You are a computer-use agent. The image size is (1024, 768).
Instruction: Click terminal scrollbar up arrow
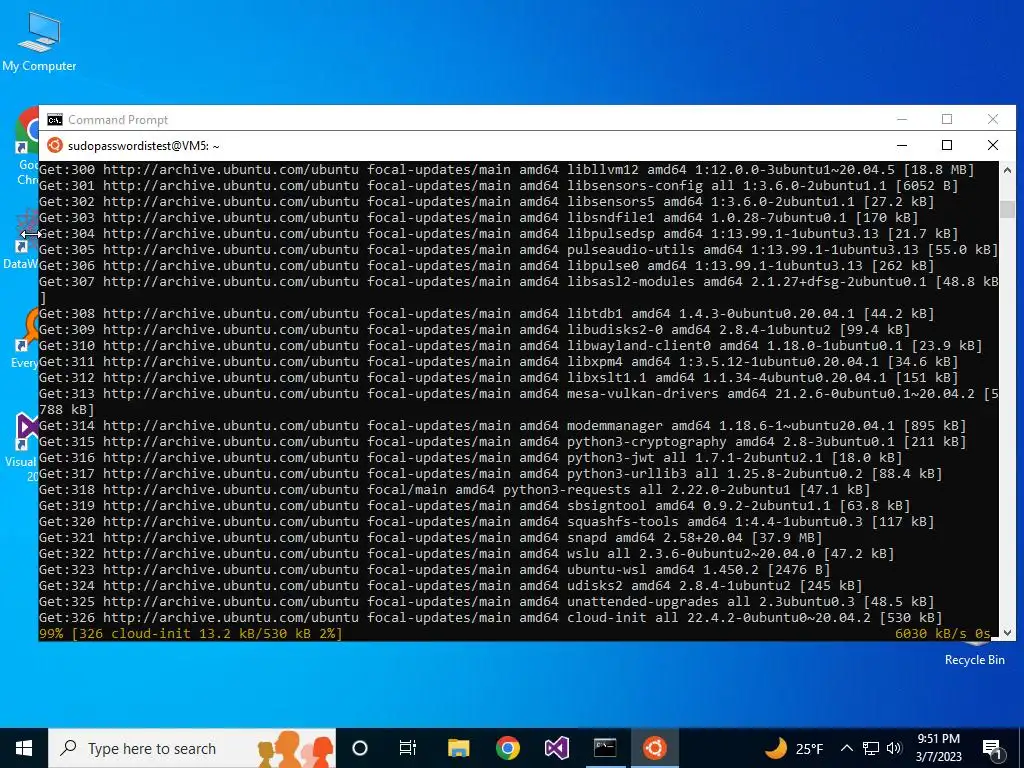tap(1007, 169)
